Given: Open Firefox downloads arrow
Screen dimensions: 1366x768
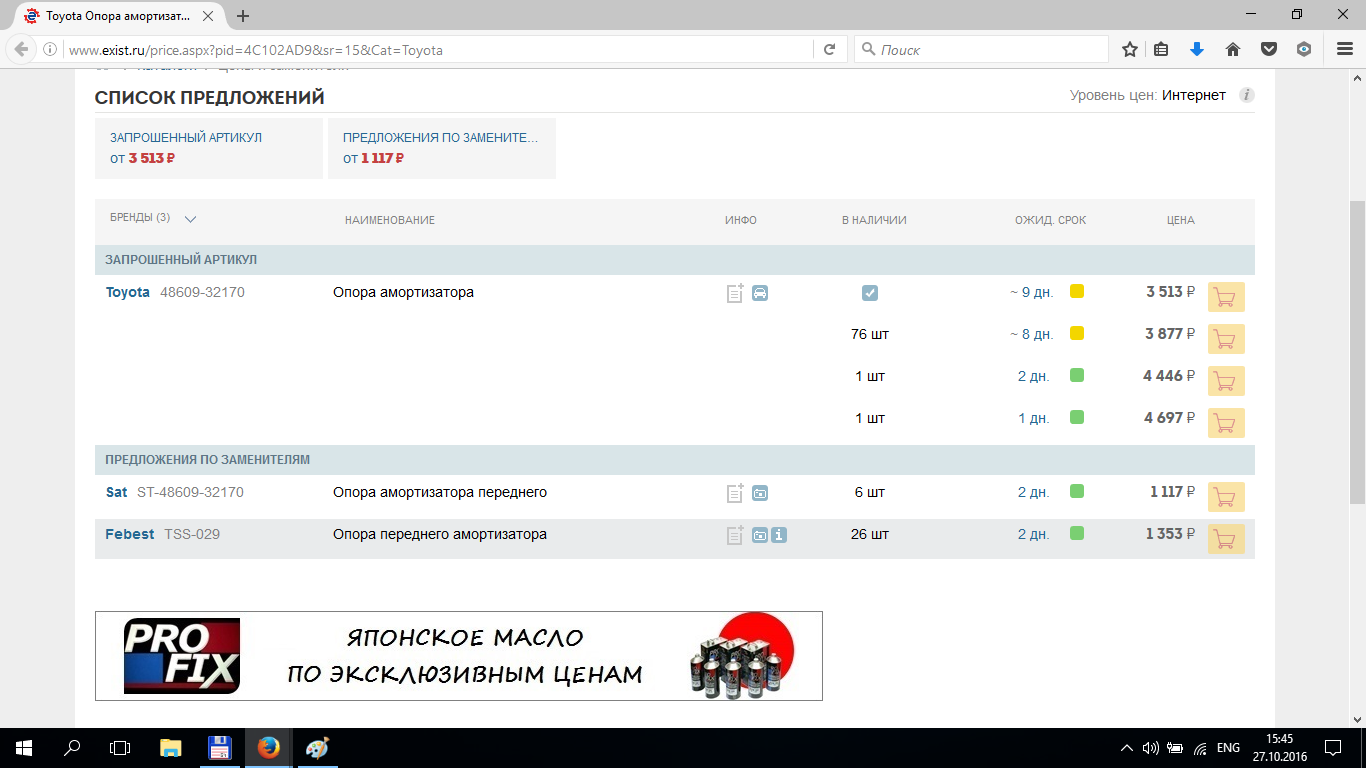Looking at the screenshot, I should 1196,49.
